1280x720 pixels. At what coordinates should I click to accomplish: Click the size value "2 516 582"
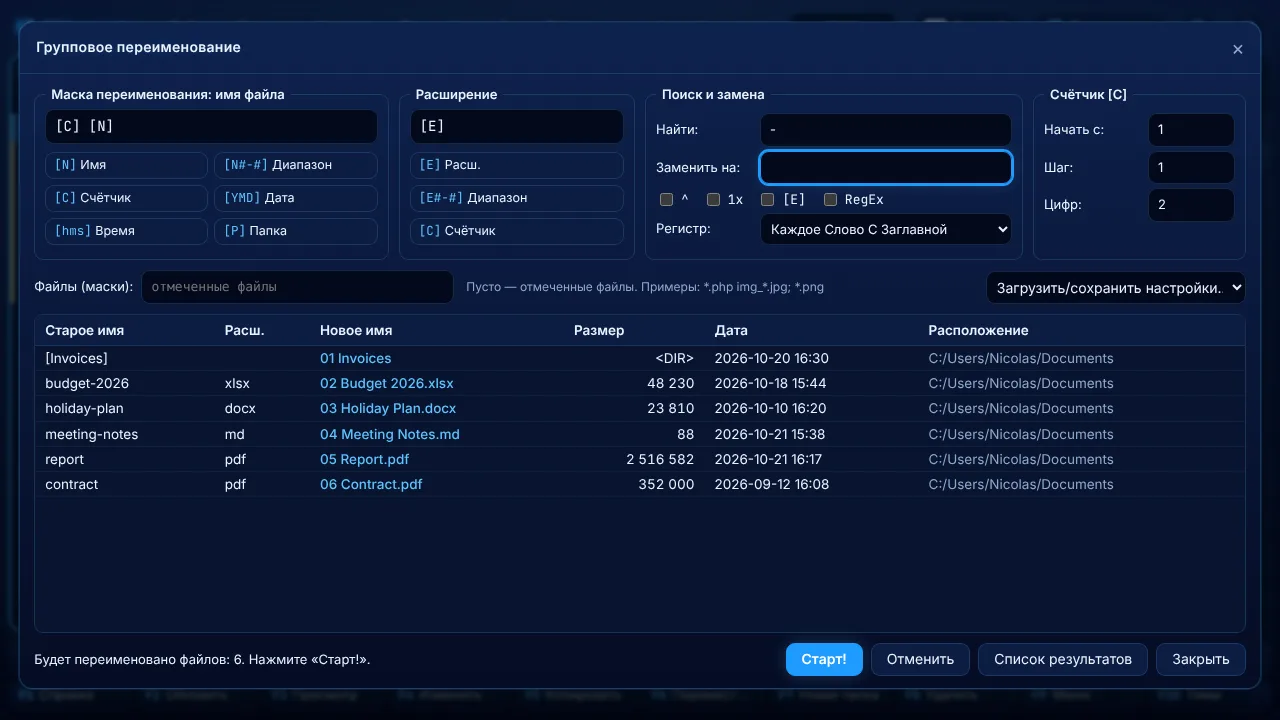coord(660,460)
